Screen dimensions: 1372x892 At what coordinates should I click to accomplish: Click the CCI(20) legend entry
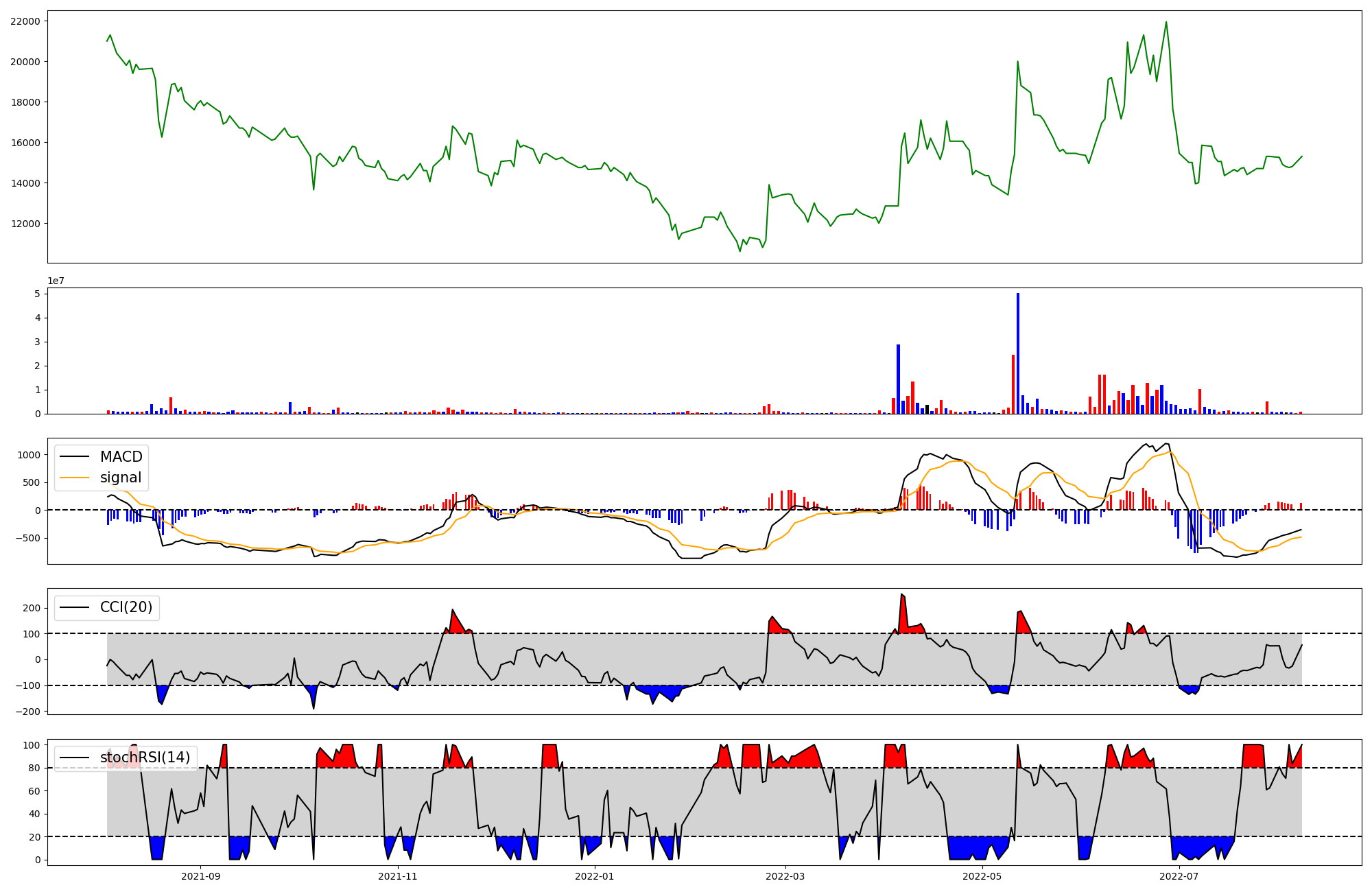(x=126, y=607)
